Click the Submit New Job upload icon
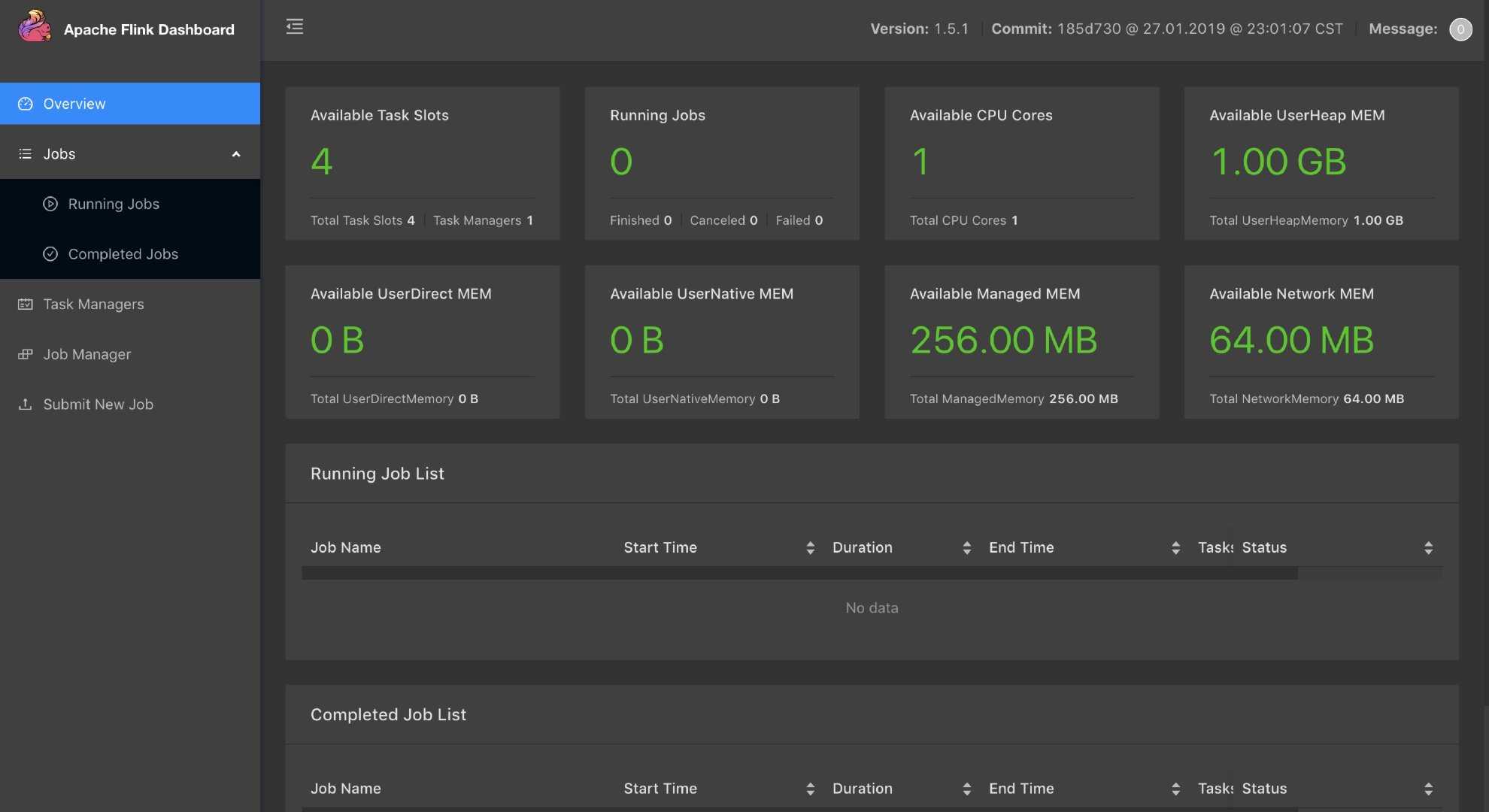The width and height of the screenshot is (1489, 812). pos(26,404)
